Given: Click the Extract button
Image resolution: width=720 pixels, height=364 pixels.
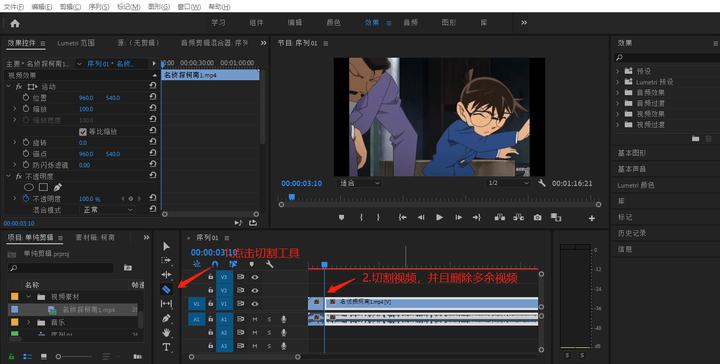Looking at the screenshot, I should (x=518, y=218).
